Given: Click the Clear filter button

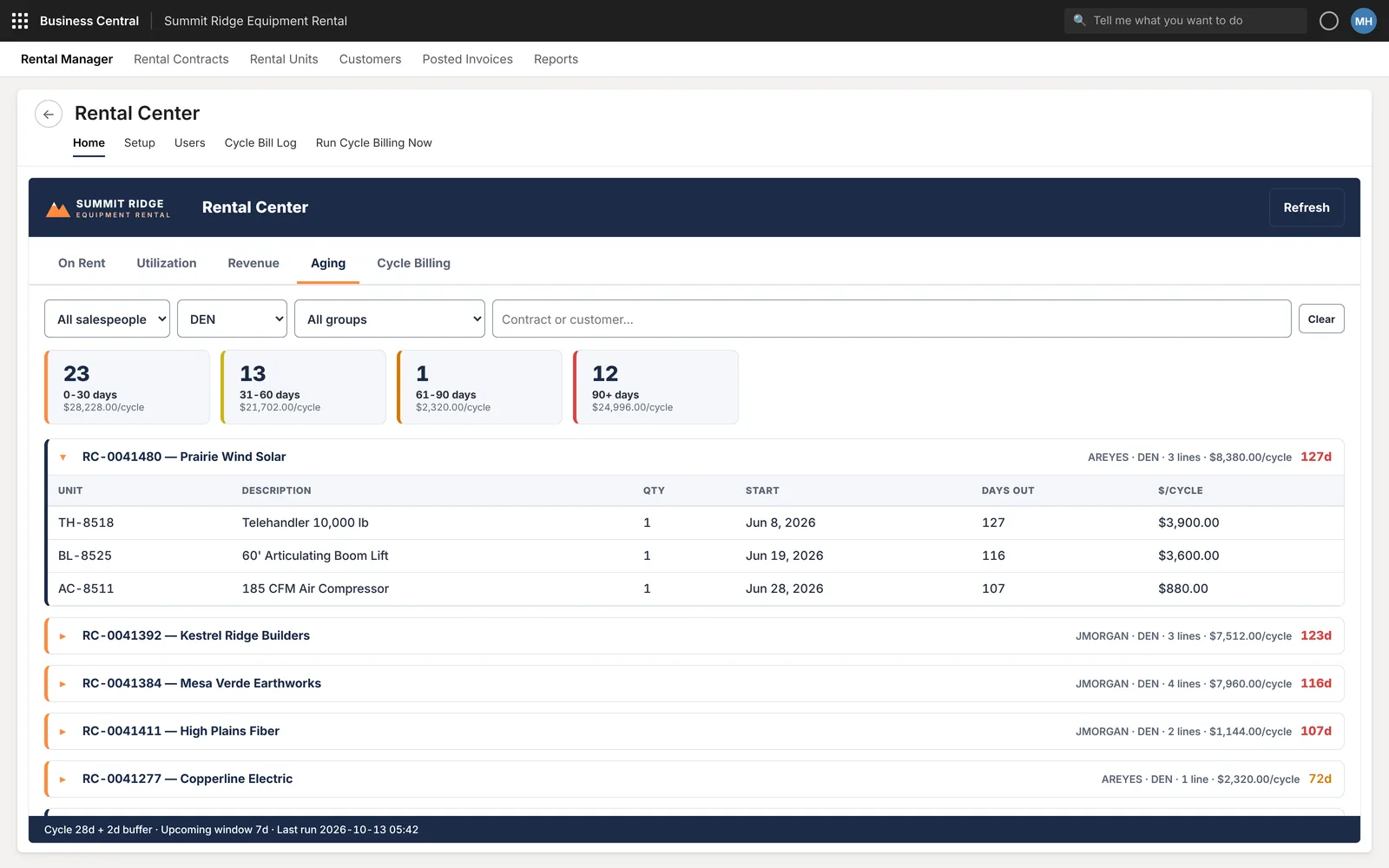Looking at the screenshot, I should click(x=1321, y=319).
